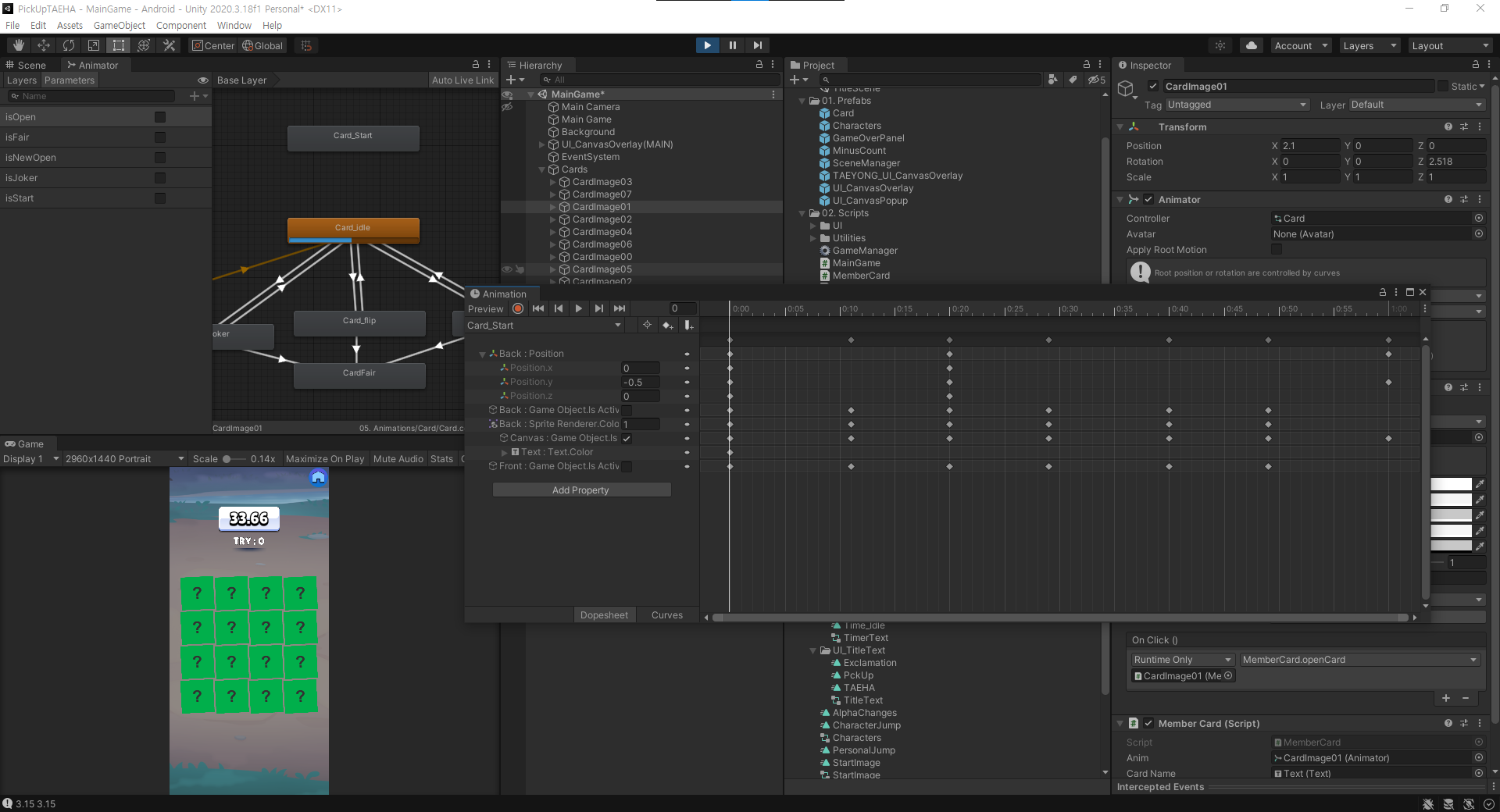
Task: Click the cloud services icon
Action: tap(1252, 45)
